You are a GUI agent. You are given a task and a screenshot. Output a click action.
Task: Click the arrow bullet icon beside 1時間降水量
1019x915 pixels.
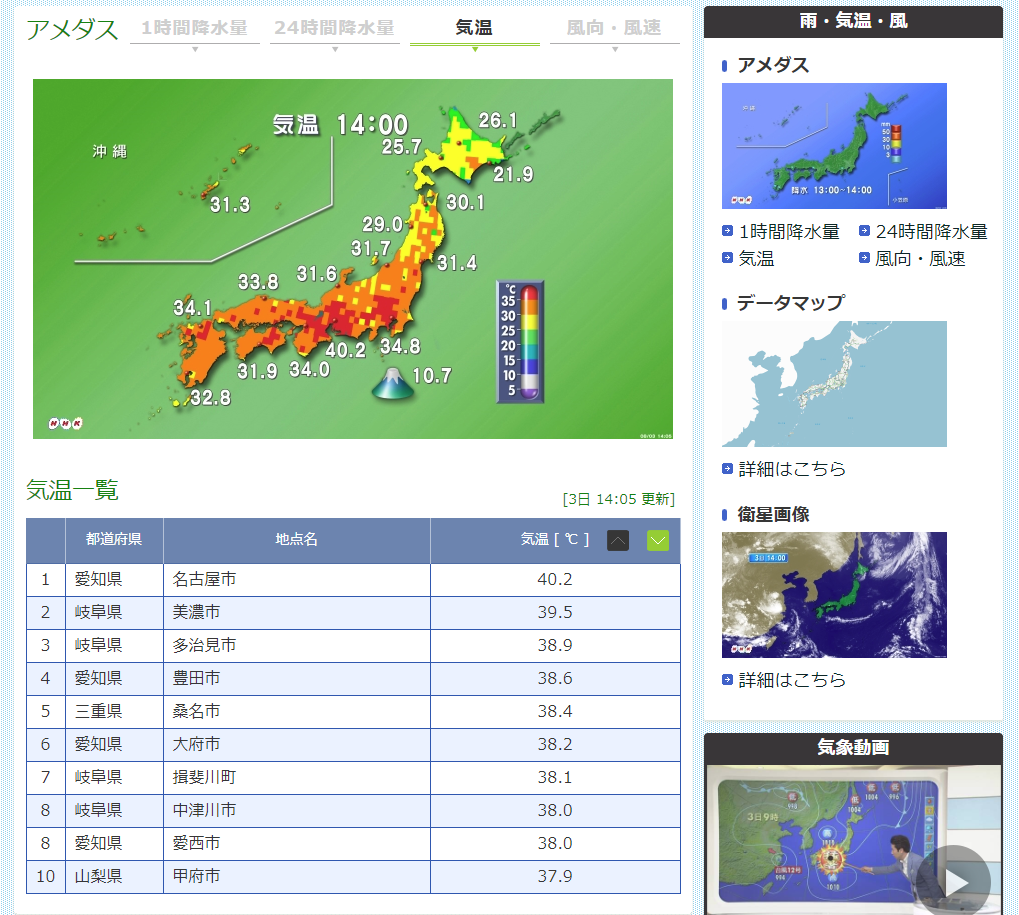pos(727,231)
